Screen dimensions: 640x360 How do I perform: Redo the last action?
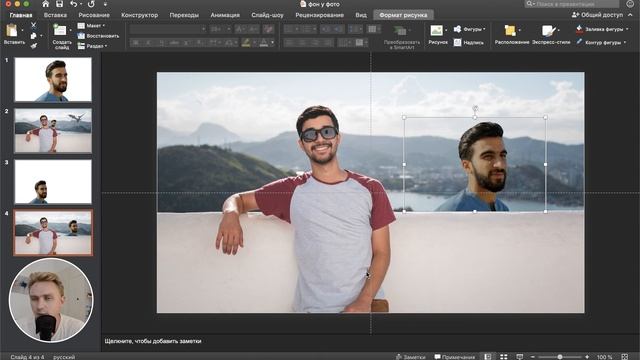(x=91, y=4)
